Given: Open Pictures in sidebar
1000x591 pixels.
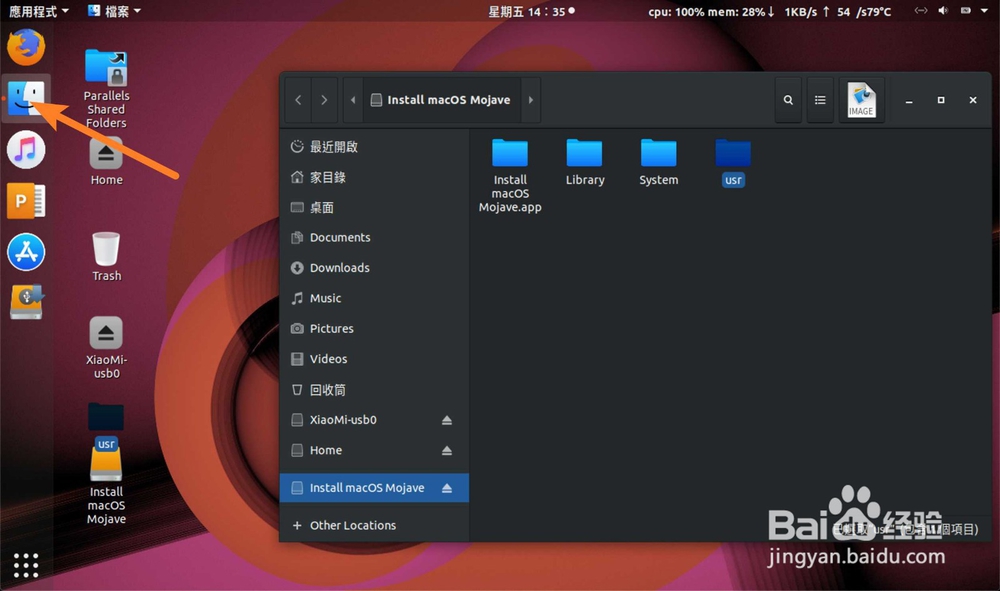Looking at the screenshot, I should point(374,328).
